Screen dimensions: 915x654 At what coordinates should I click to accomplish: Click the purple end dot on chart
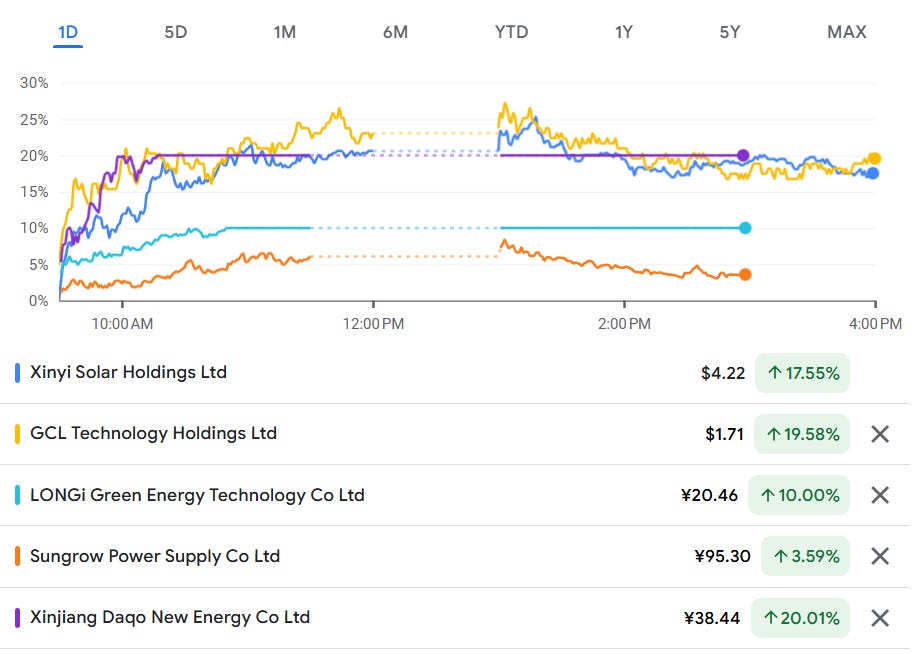pos(743,155)
